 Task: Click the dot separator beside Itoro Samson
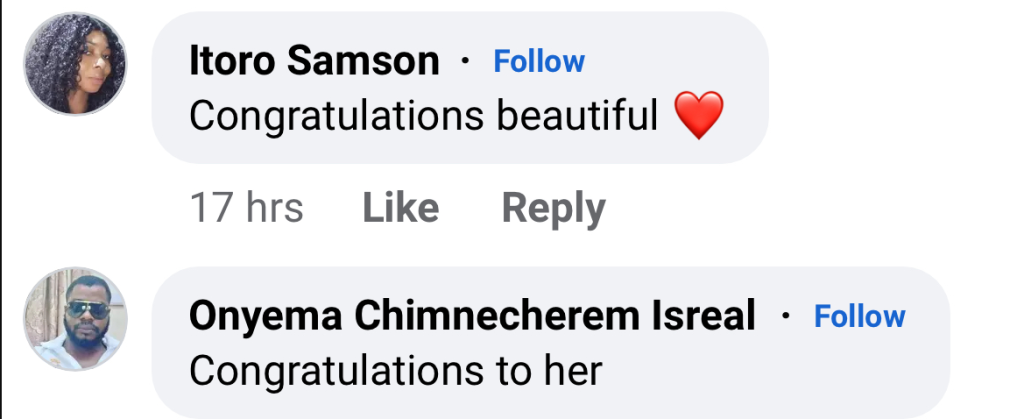click(465, 62)
